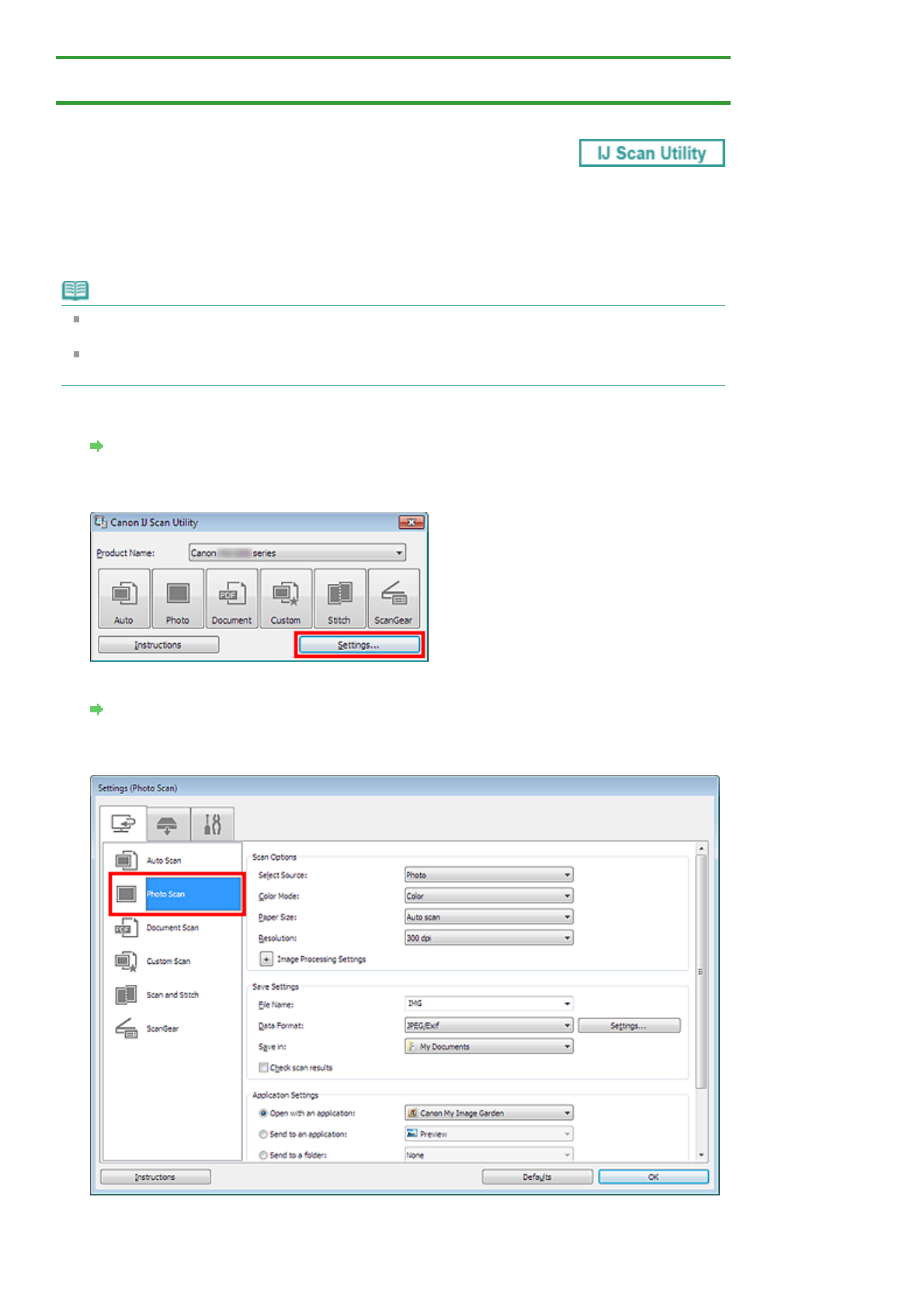
Task: Click the IJ Scan Utility badge
Action: tap(651, 153)
